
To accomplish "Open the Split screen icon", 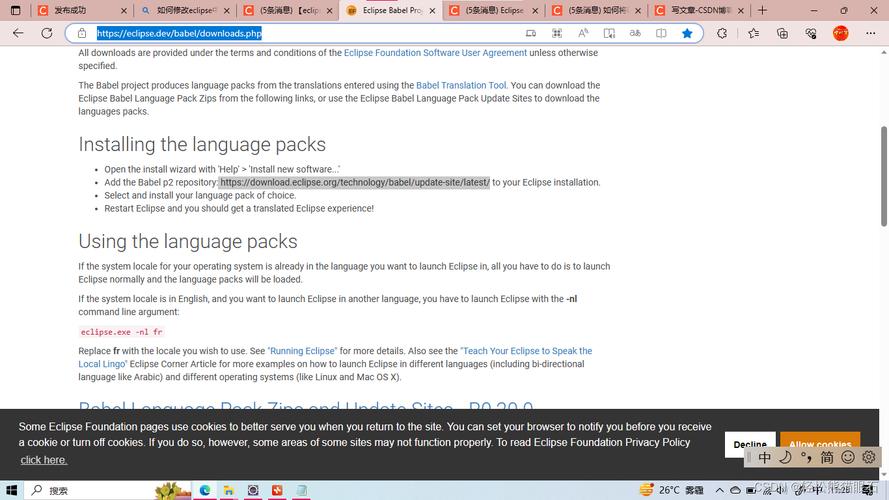I will (661, 33).
